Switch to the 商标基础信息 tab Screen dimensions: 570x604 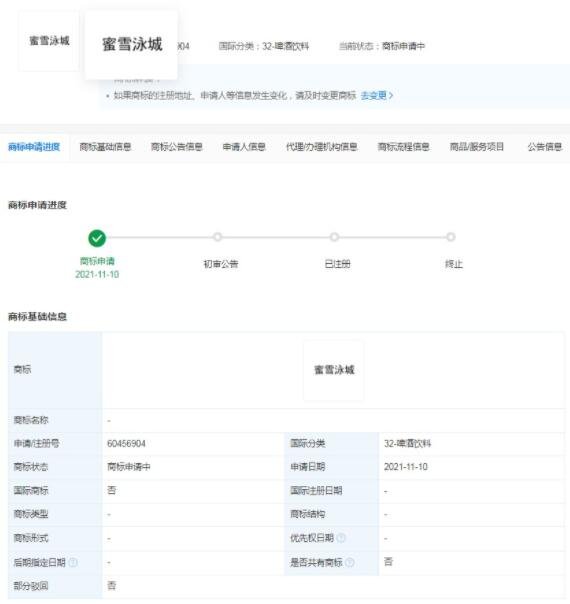pos(105,147)
